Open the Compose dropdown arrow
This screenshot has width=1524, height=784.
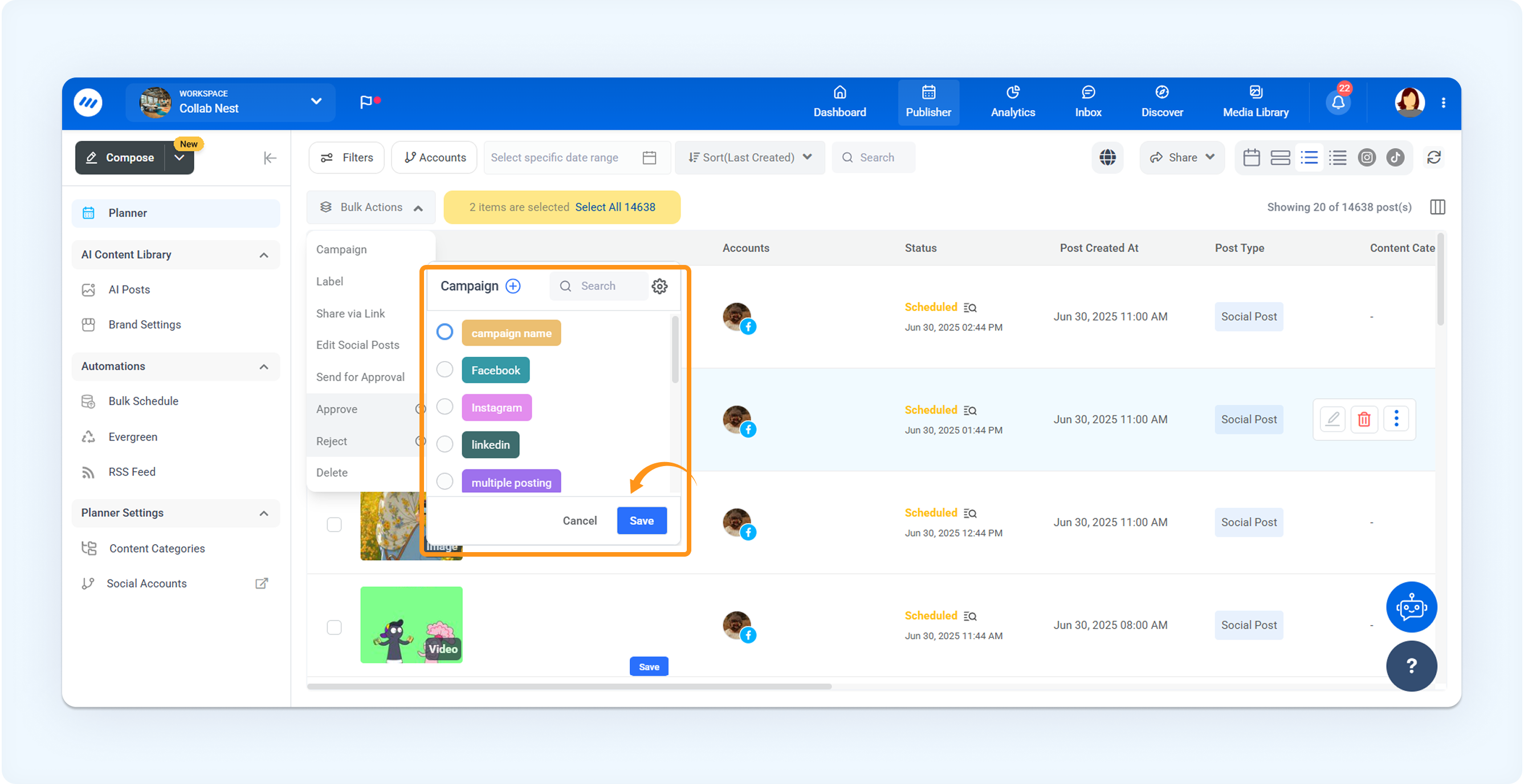[180, 158]
